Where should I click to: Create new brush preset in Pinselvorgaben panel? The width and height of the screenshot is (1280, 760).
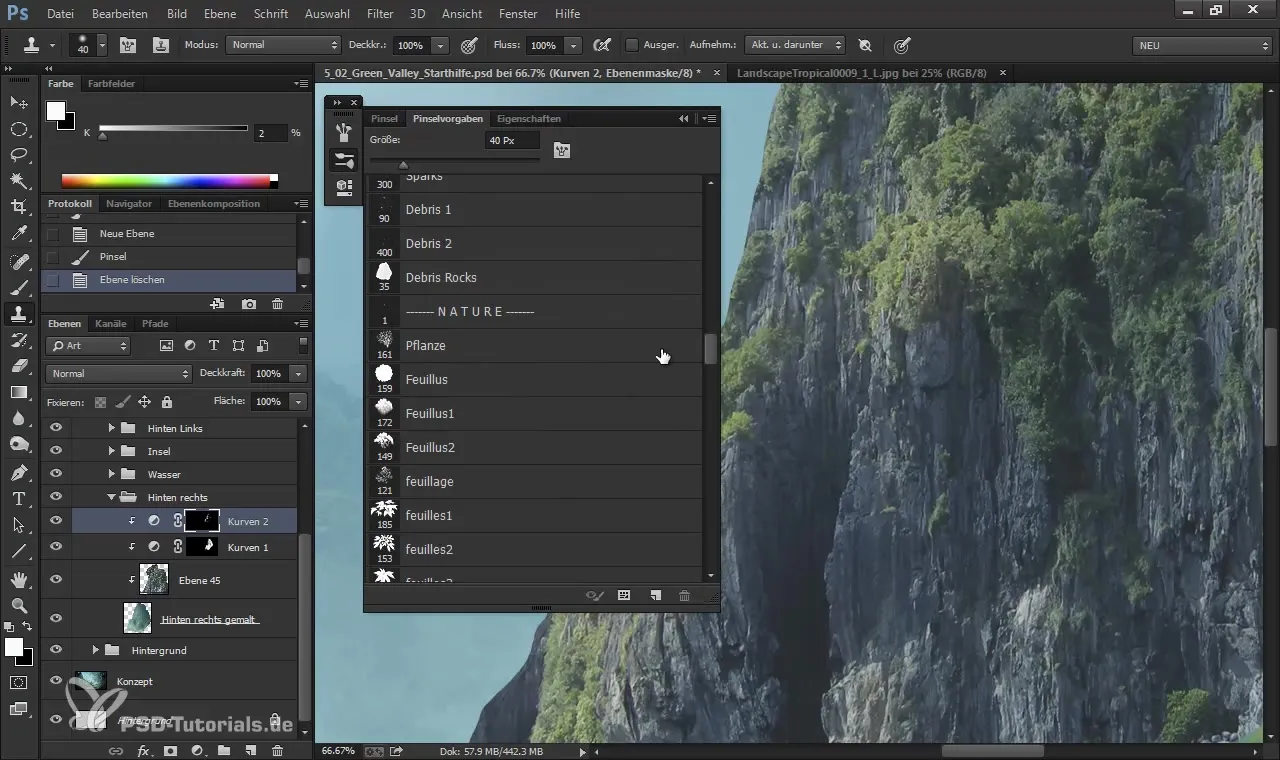(655, 595)
